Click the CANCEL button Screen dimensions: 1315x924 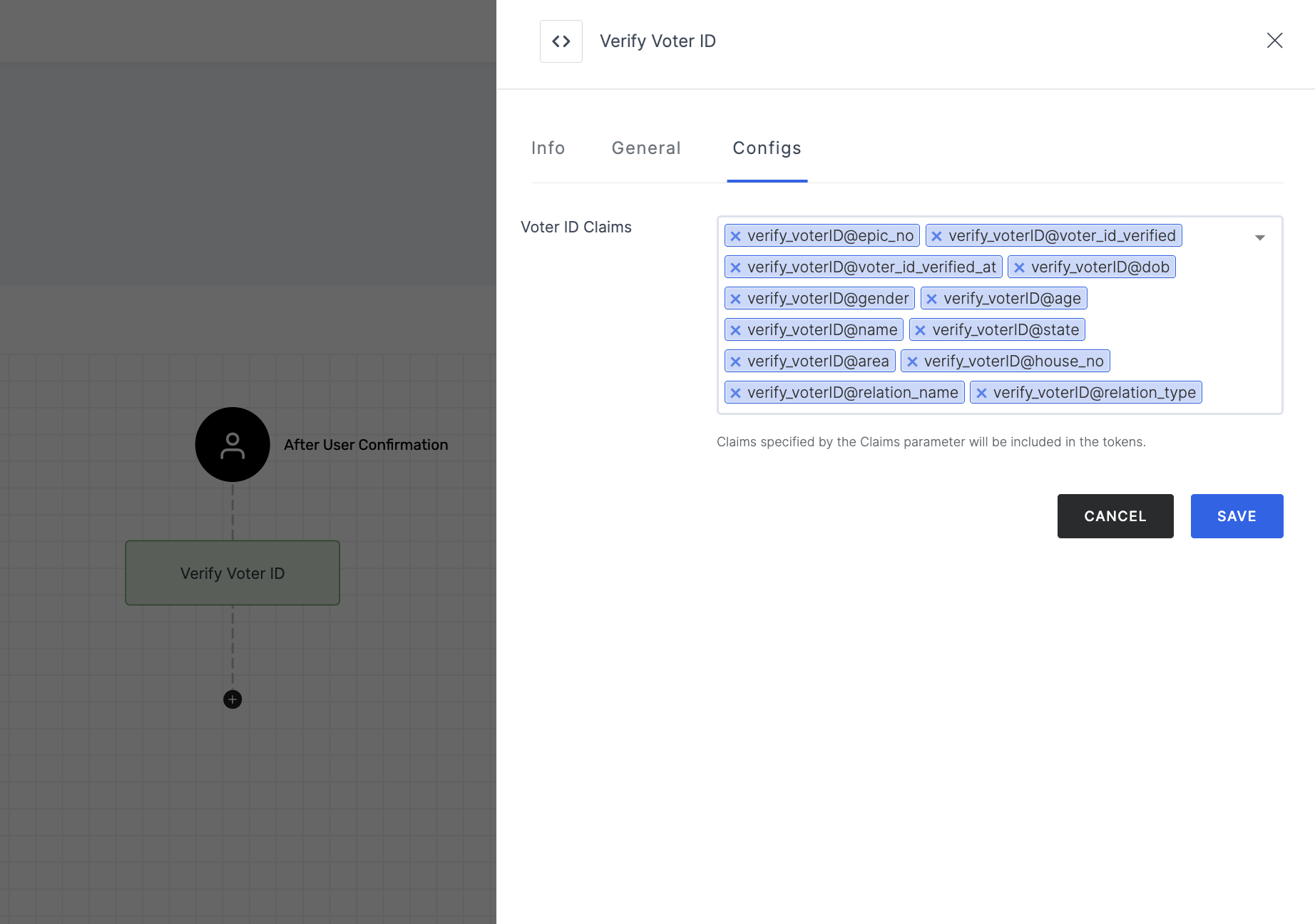pos(1115,516)
